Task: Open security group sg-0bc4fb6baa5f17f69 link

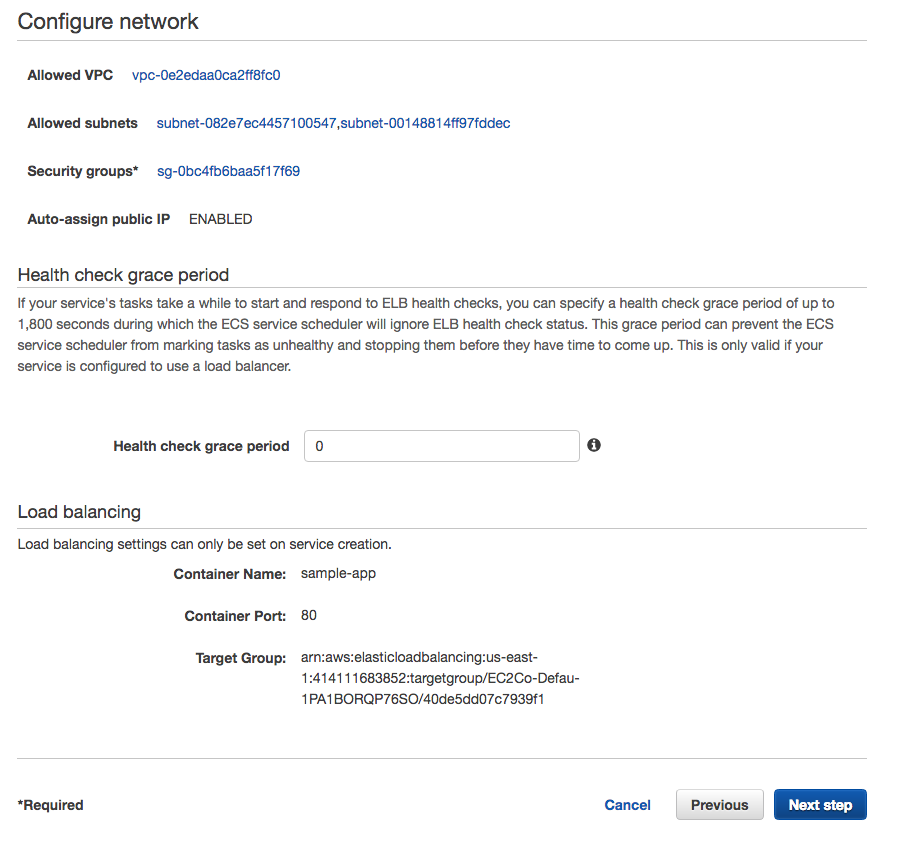Action: 228,171
